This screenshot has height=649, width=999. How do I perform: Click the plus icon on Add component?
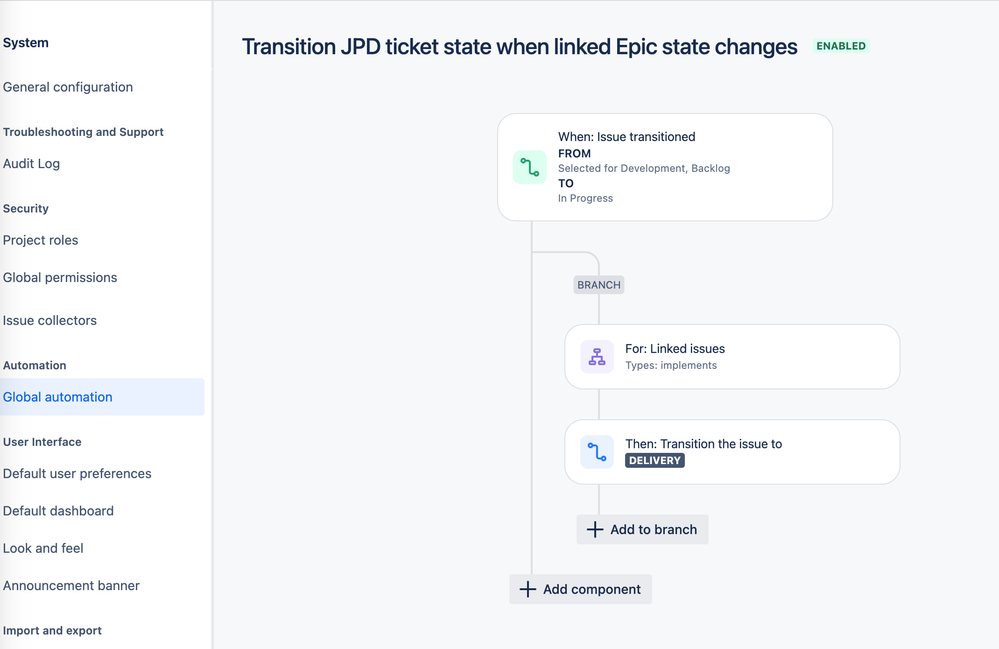528,589
